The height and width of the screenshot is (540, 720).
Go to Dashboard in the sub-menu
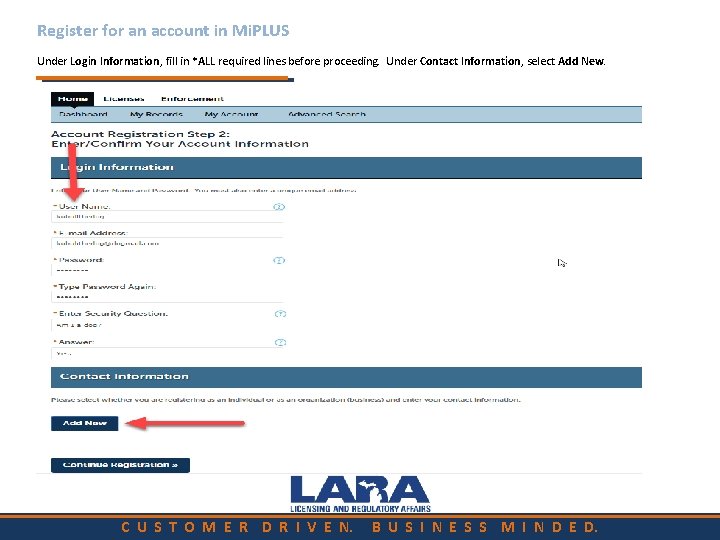pyautogui.click(x=83, y=114)
